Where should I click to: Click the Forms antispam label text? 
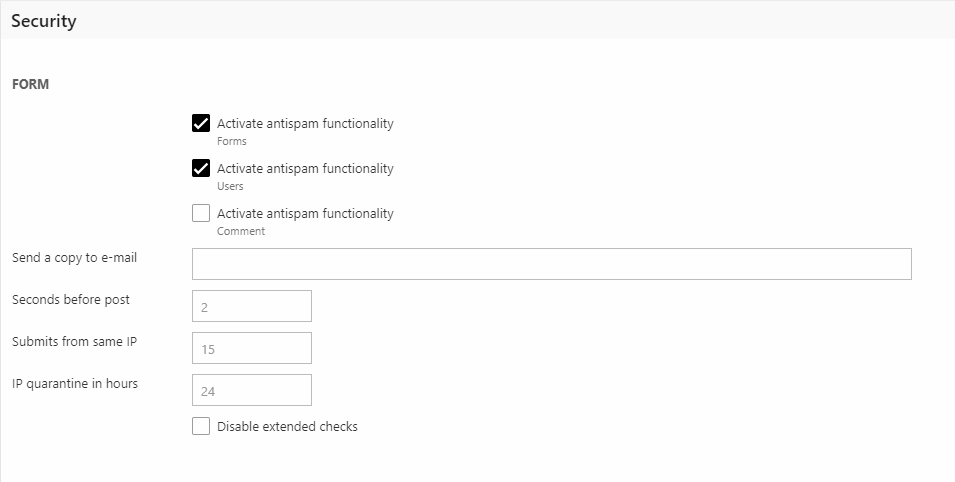tap(305, 124)
